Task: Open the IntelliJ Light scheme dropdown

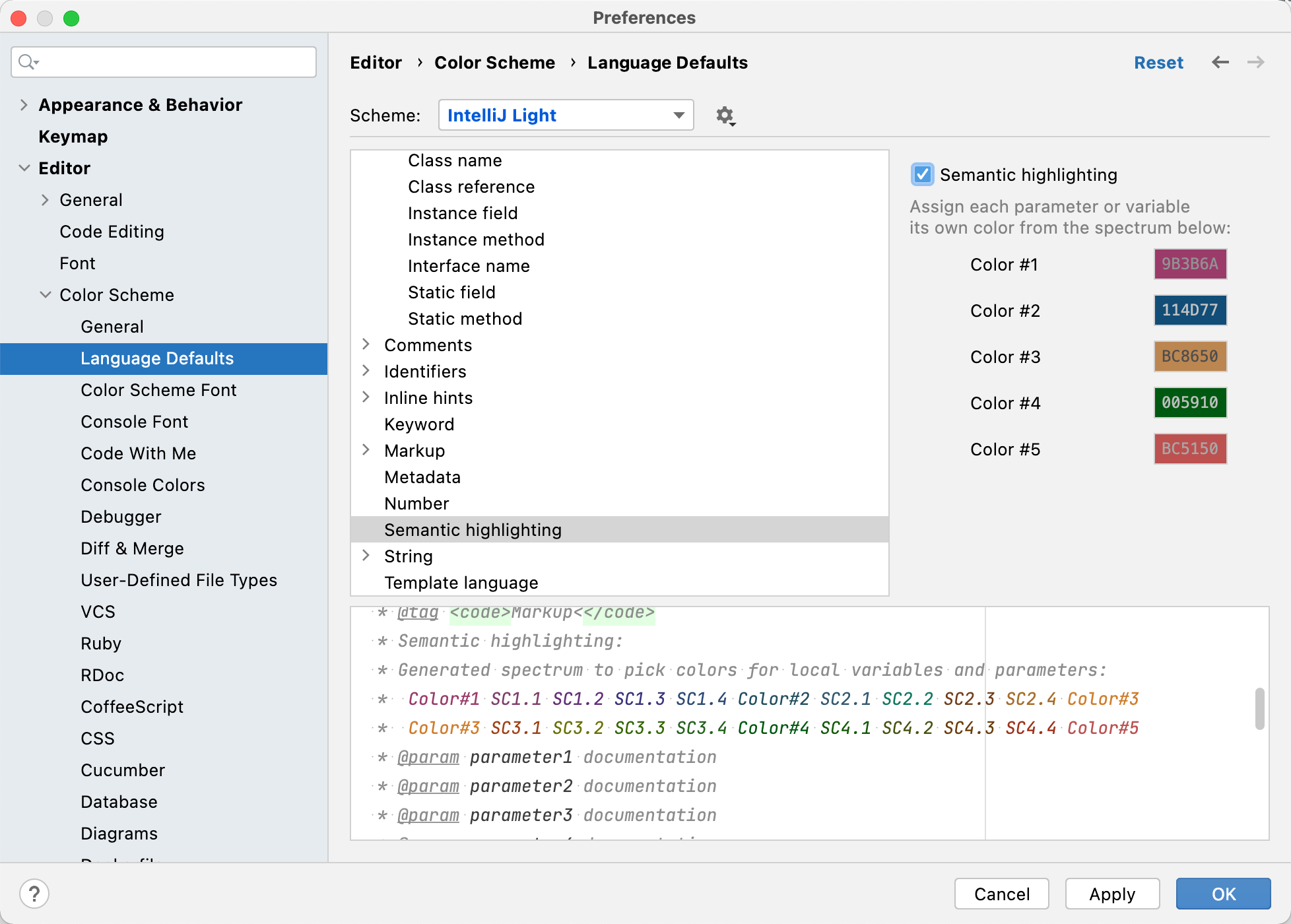Action: tap(565, 115)
